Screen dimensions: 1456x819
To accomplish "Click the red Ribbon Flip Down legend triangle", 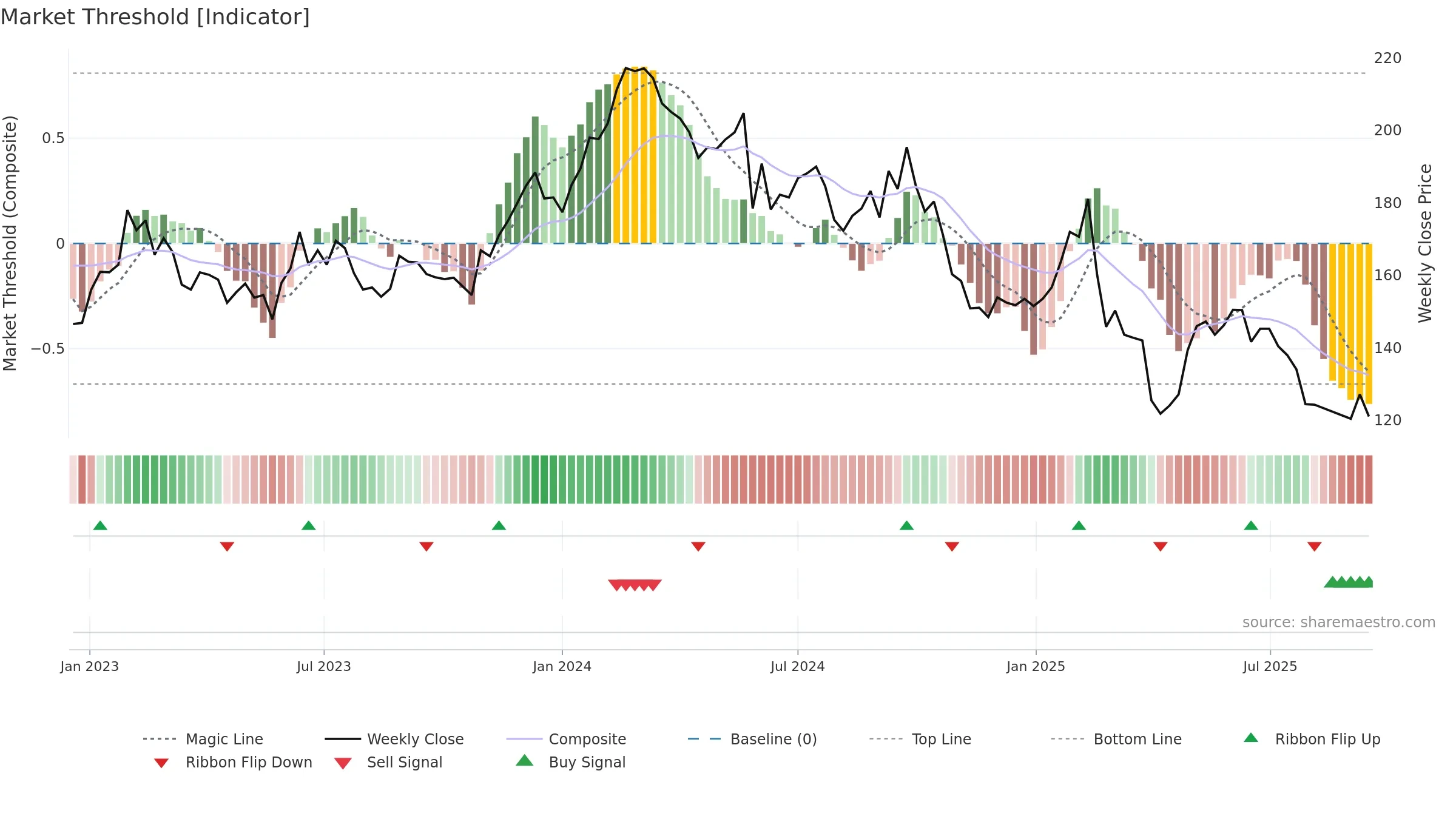I will tap(161, 763).
